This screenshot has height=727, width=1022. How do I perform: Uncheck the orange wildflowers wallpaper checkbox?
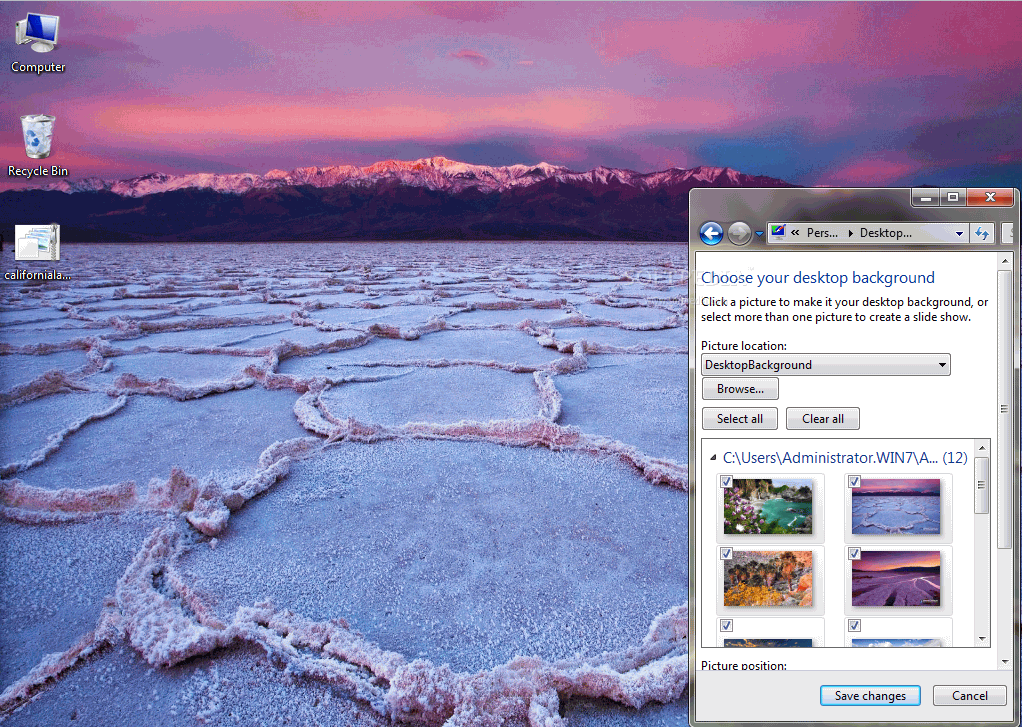pyautogui.click(x=726, y=553)
